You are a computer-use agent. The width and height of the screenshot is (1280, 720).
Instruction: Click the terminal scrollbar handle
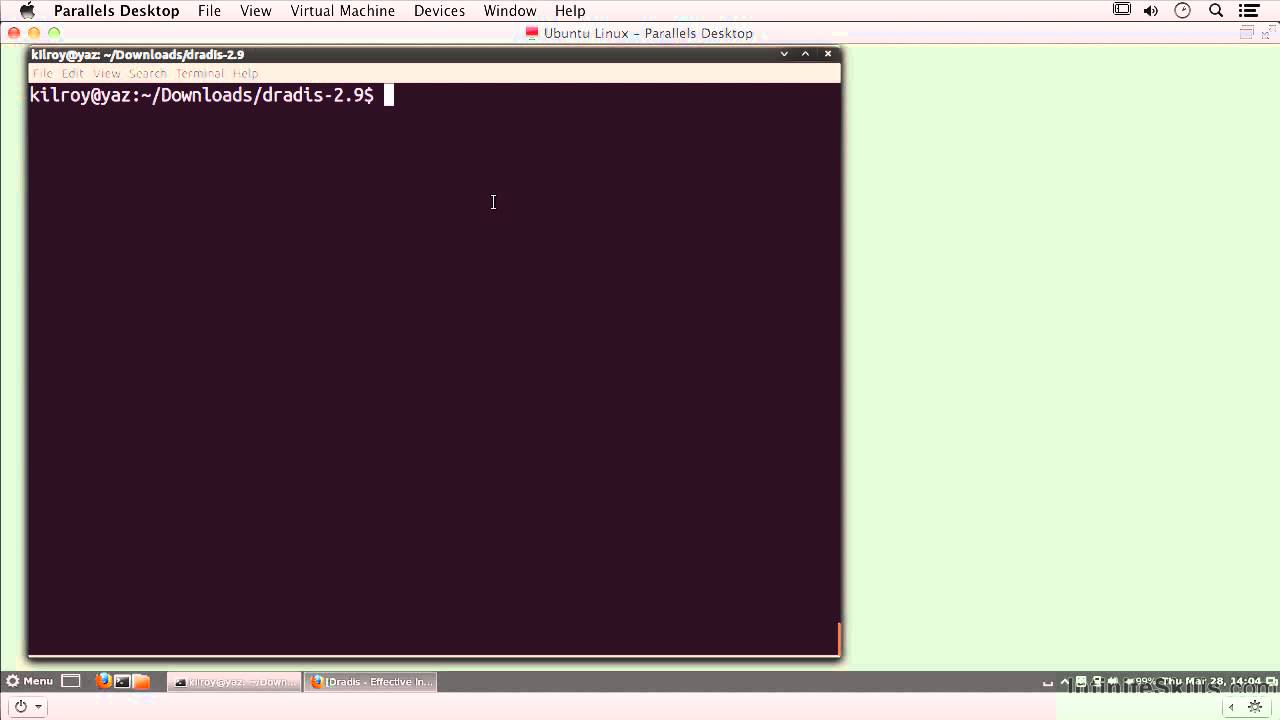839,638
